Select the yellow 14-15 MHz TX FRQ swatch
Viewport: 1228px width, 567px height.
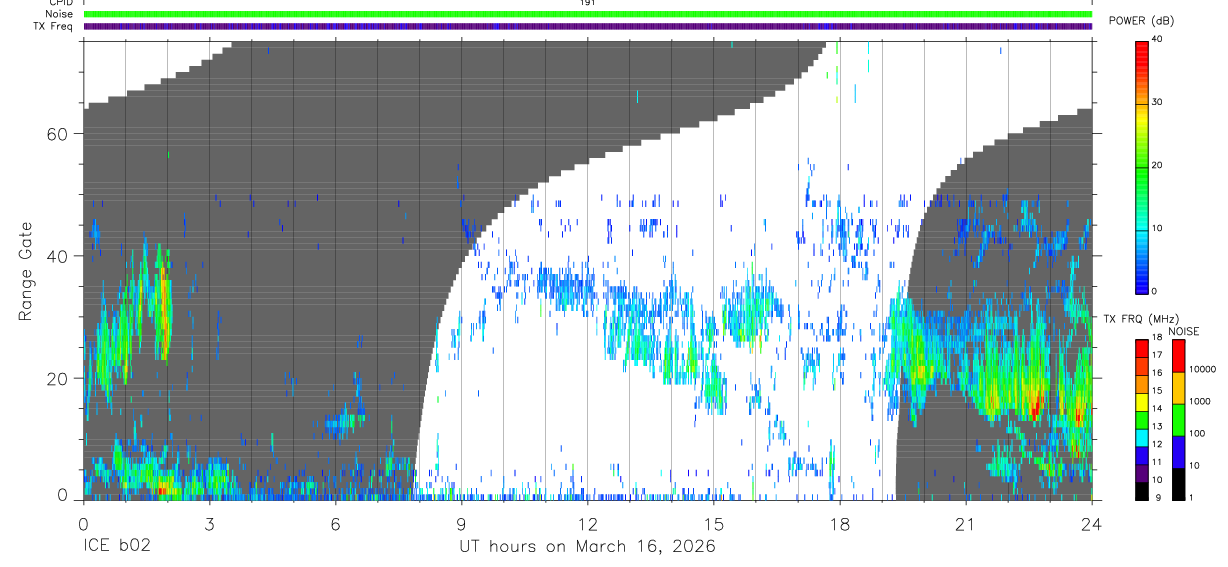pyautogui.click(x=1142, y=401)
